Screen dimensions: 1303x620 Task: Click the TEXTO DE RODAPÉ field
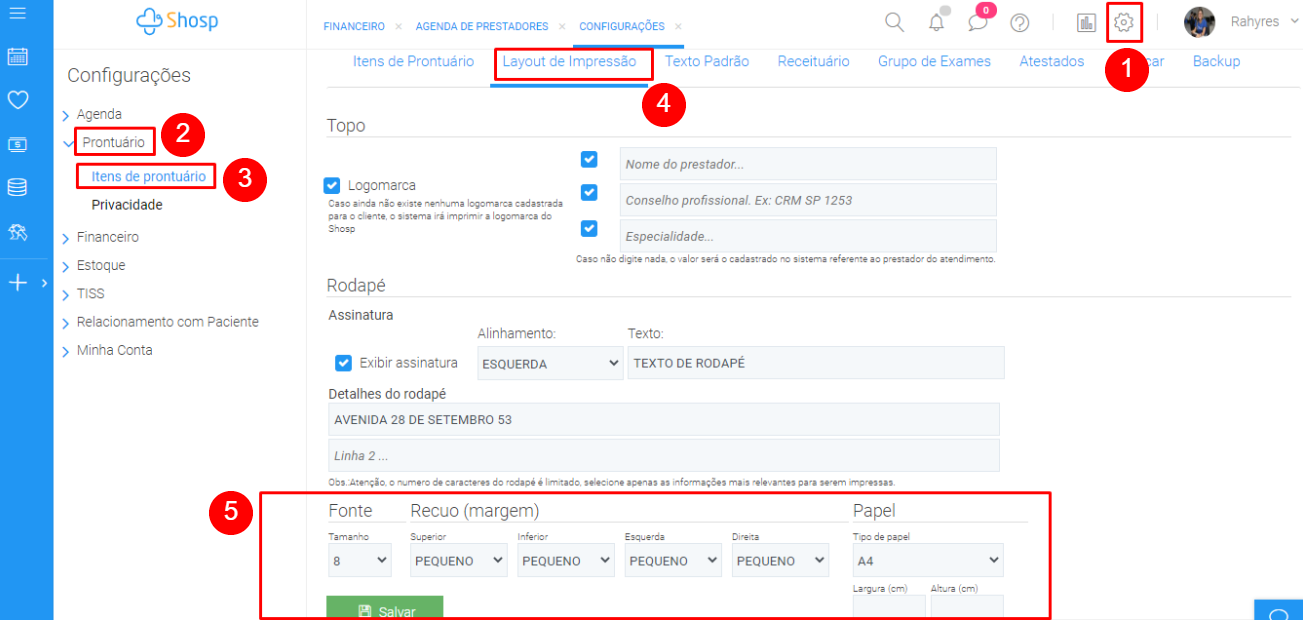(x=815, y=363)
